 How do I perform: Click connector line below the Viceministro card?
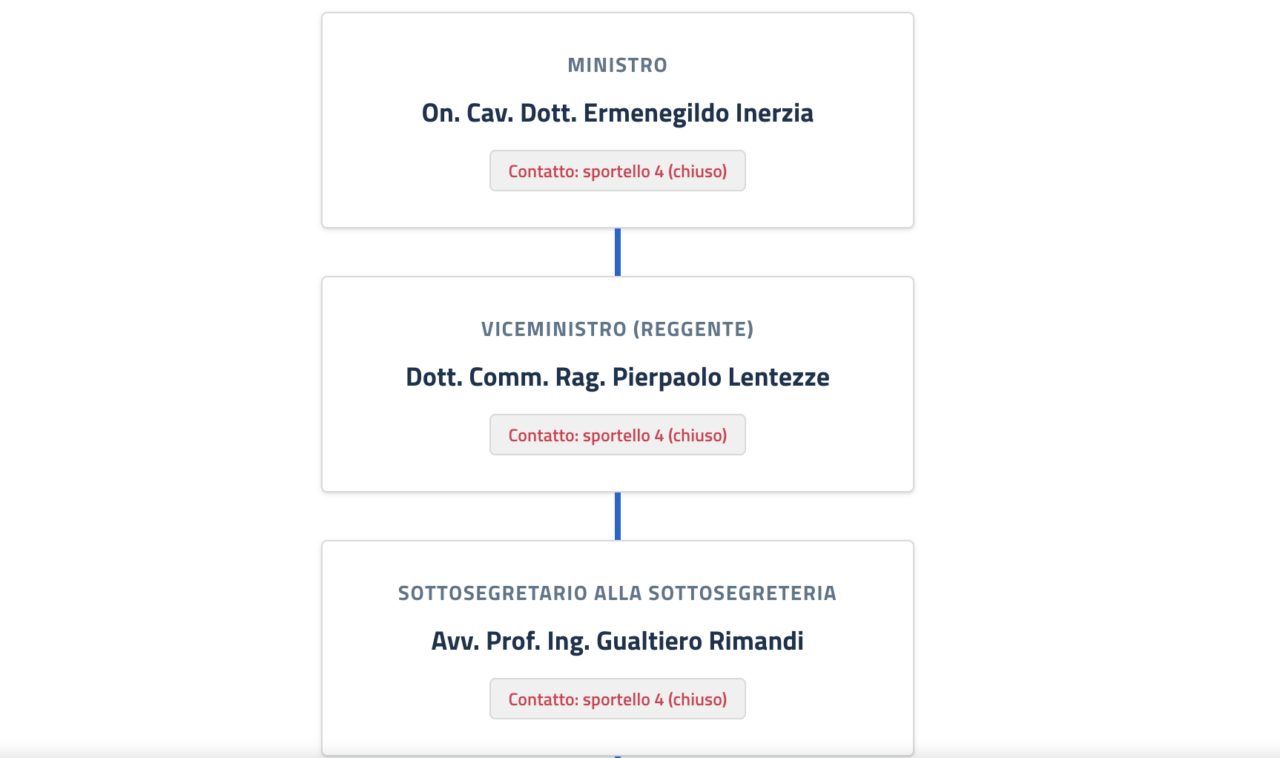pyautogui.click(x=617, y=516)
